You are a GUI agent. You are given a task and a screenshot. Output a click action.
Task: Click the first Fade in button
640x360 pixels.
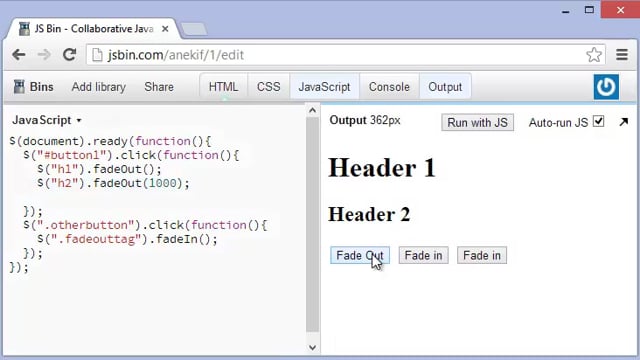click(423, 256)
